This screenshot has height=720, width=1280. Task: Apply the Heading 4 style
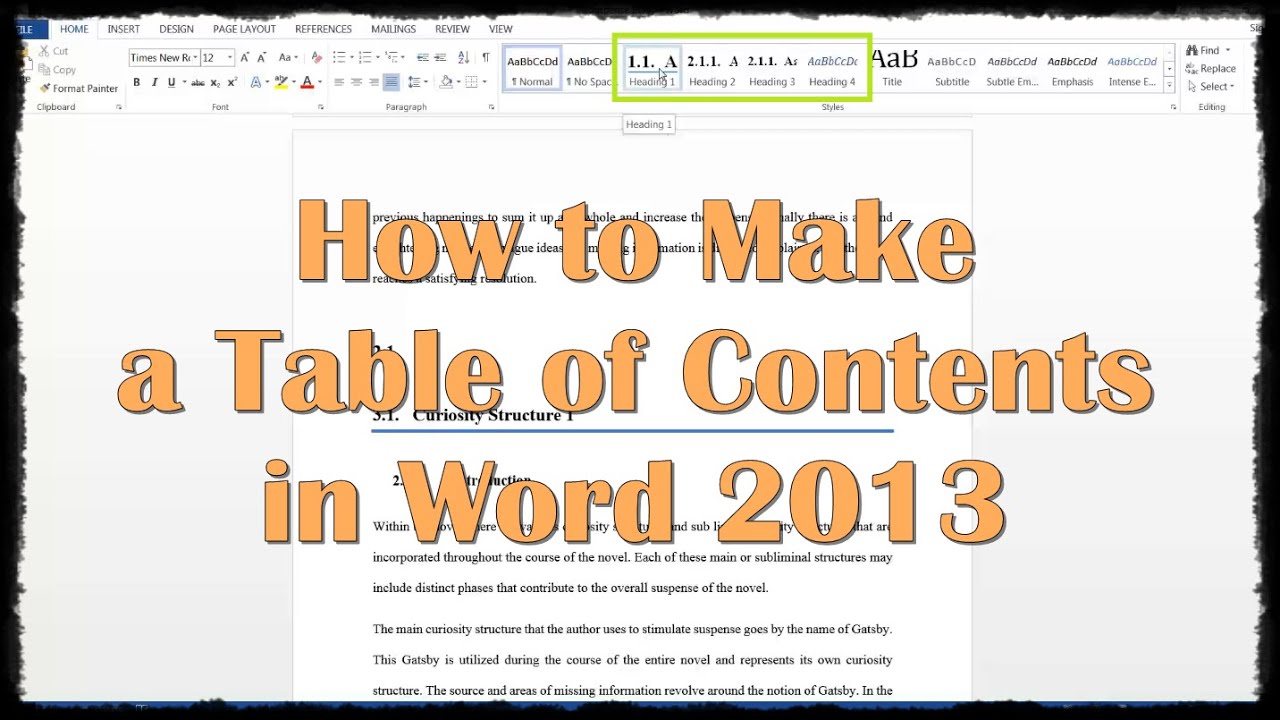point(832,69)
